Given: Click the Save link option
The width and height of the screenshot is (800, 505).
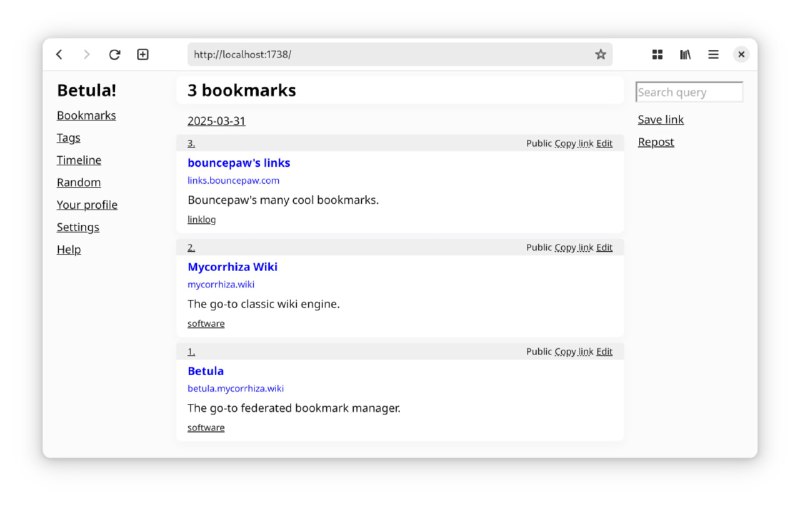Looking at the screenshot, I should click(661, 120).
